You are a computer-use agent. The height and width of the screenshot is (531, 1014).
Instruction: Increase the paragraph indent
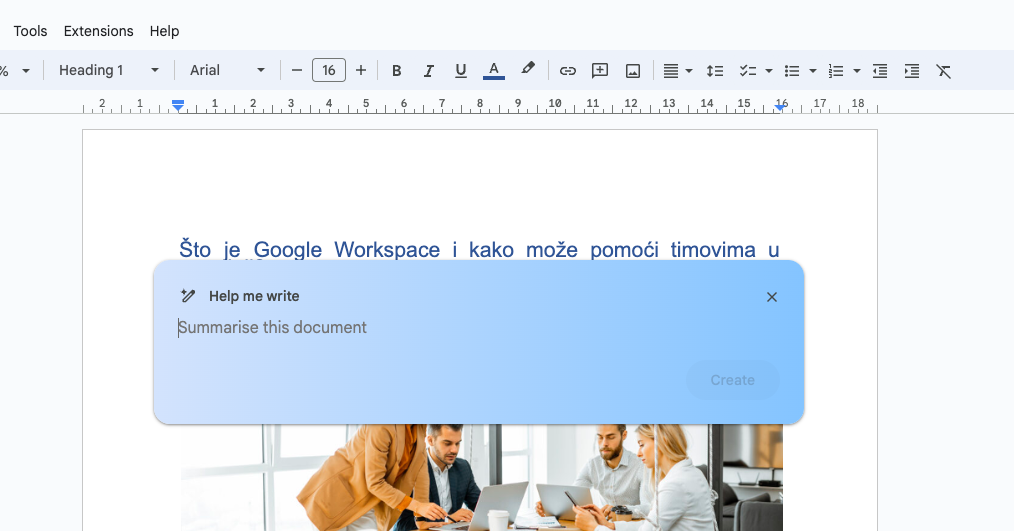[x=912, y=71]
